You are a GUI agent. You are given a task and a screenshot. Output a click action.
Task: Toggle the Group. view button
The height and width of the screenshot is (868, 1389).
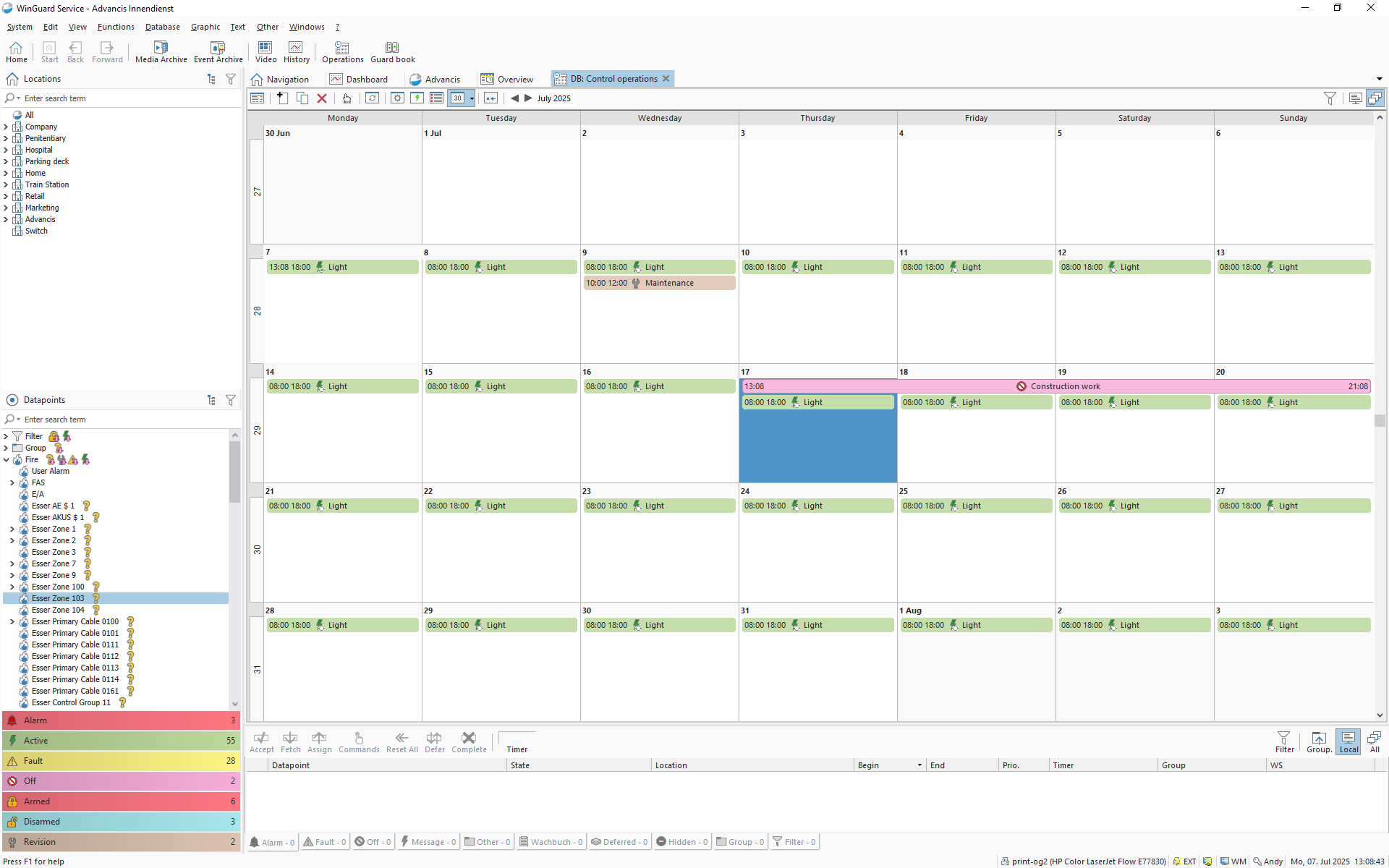[1318, 741]
